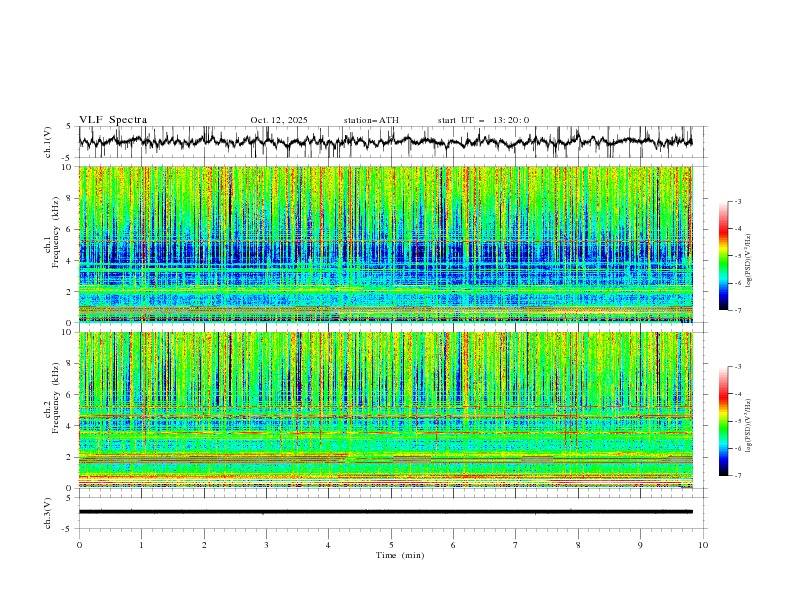Click the "Time (min)" axis label
Viewport: 792px width, 612px height.
[400, 555]
